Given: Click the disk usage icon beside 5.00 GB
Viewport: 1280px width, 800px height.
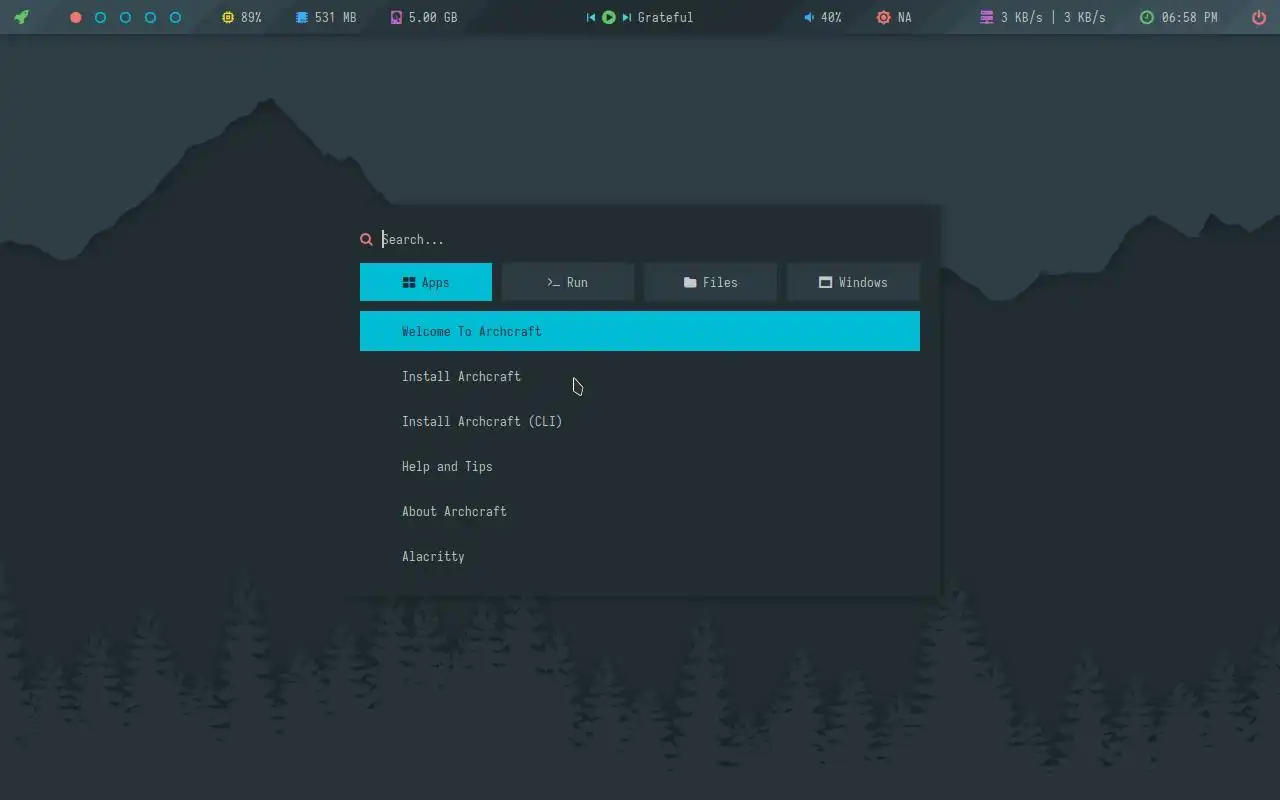Looking at the screenshot, I should (396, 17).
